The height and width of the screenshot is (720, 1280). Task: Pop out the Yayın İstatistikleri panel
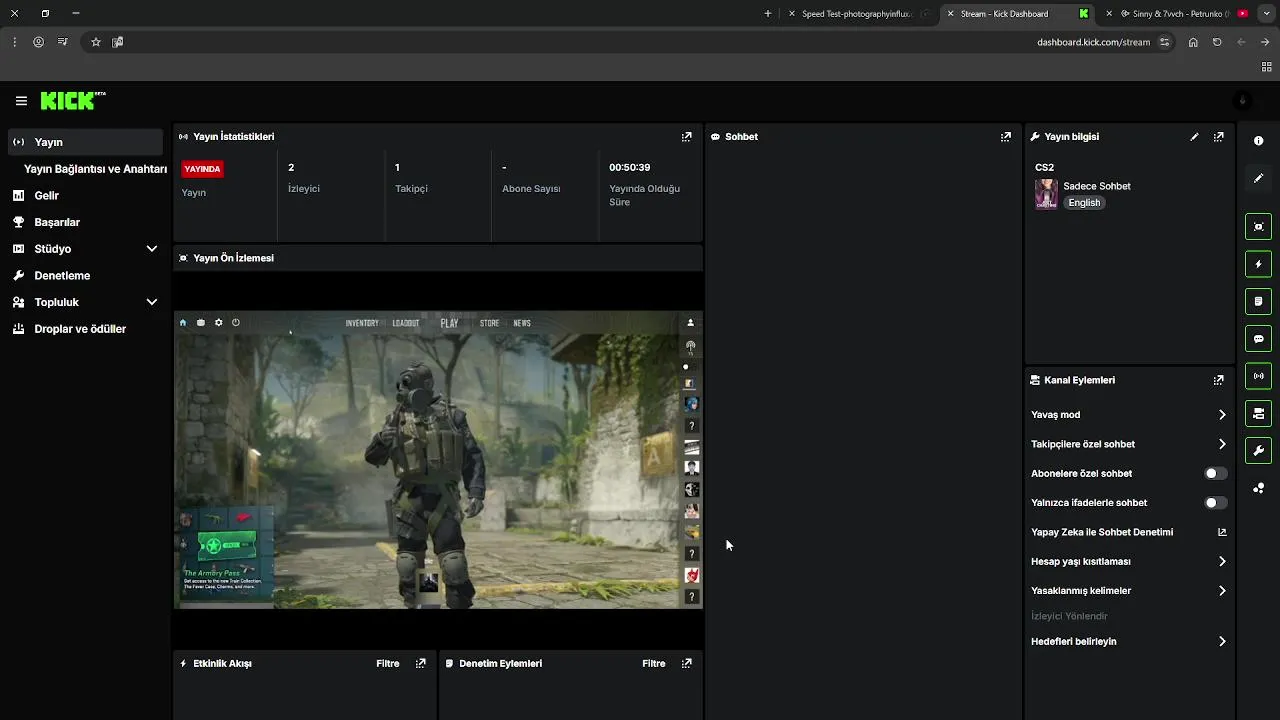(x=687, y=137)
